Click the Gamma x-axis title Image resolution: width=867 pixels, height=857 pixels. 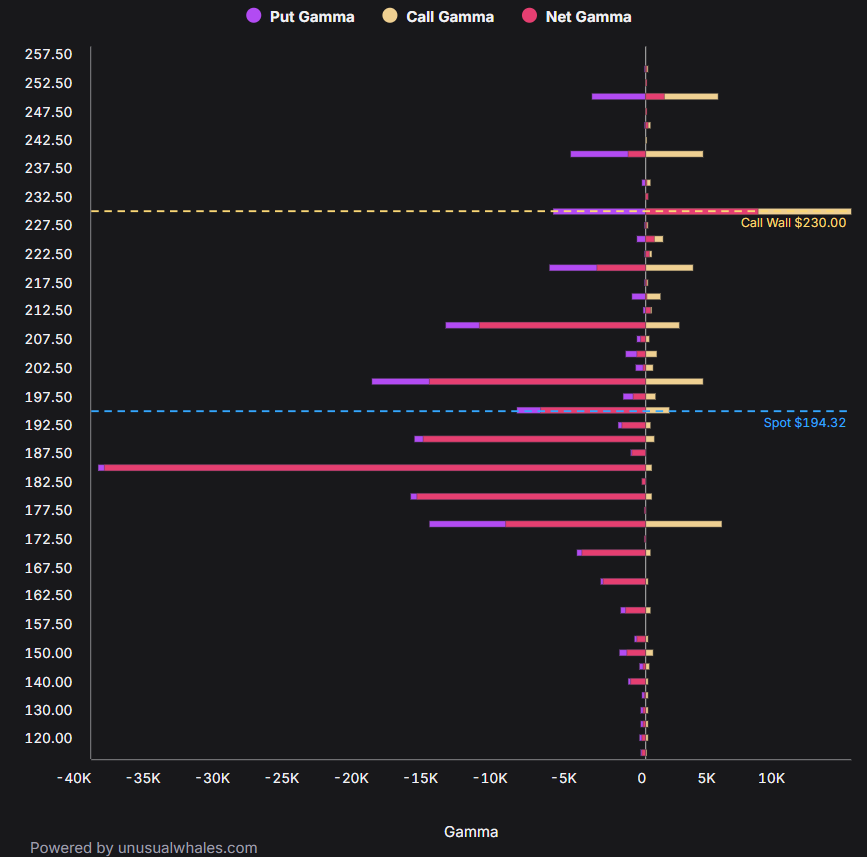[x=471, y=832]
